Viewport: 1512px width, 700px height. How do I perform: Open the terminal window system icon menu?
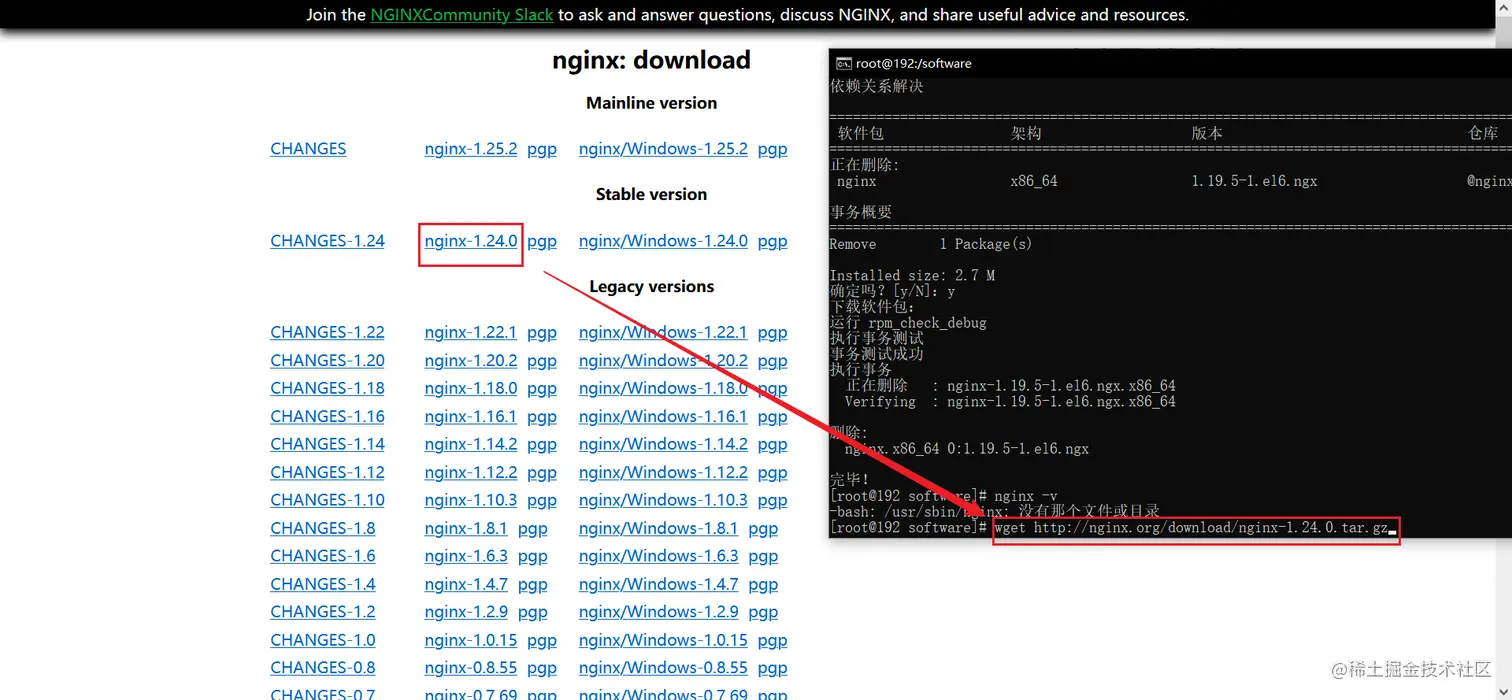point(843,63)
